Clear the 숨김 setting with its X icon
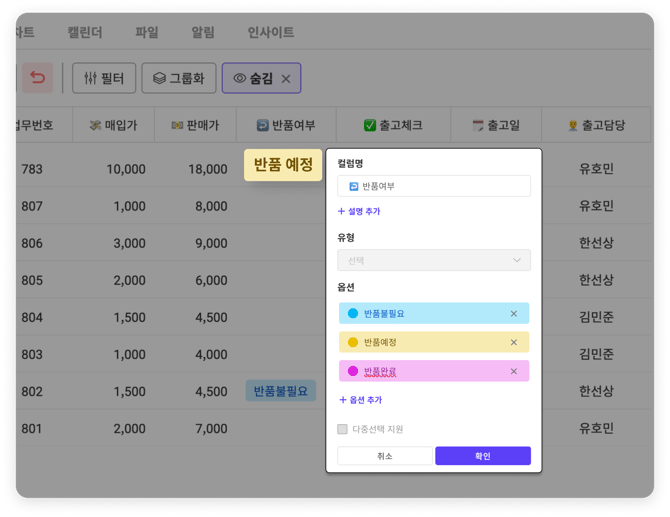The image size is (670, 517). (286, 78)
